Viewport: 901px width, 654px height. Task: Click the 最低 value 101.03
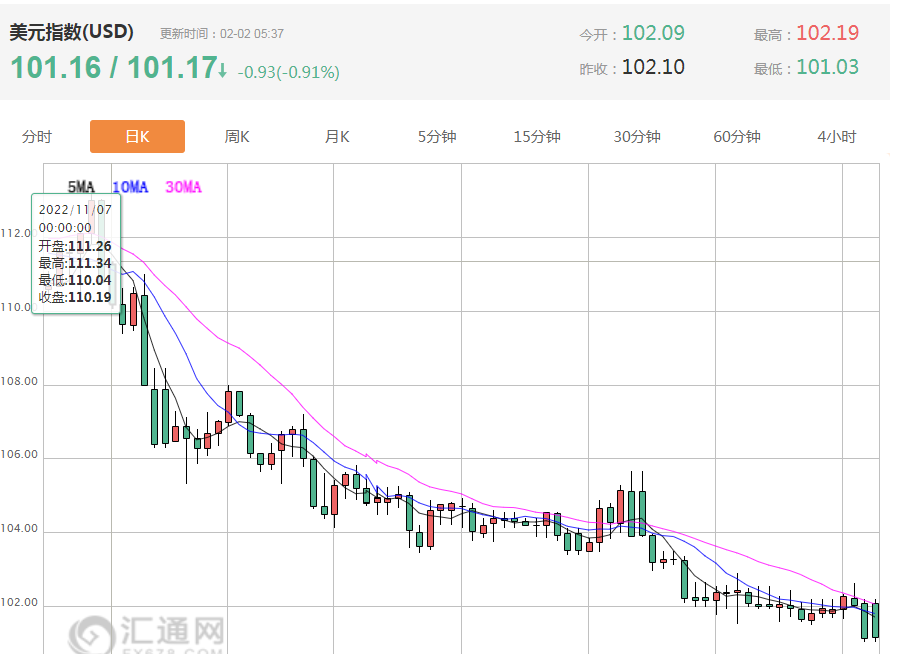[x=827, y=68]
